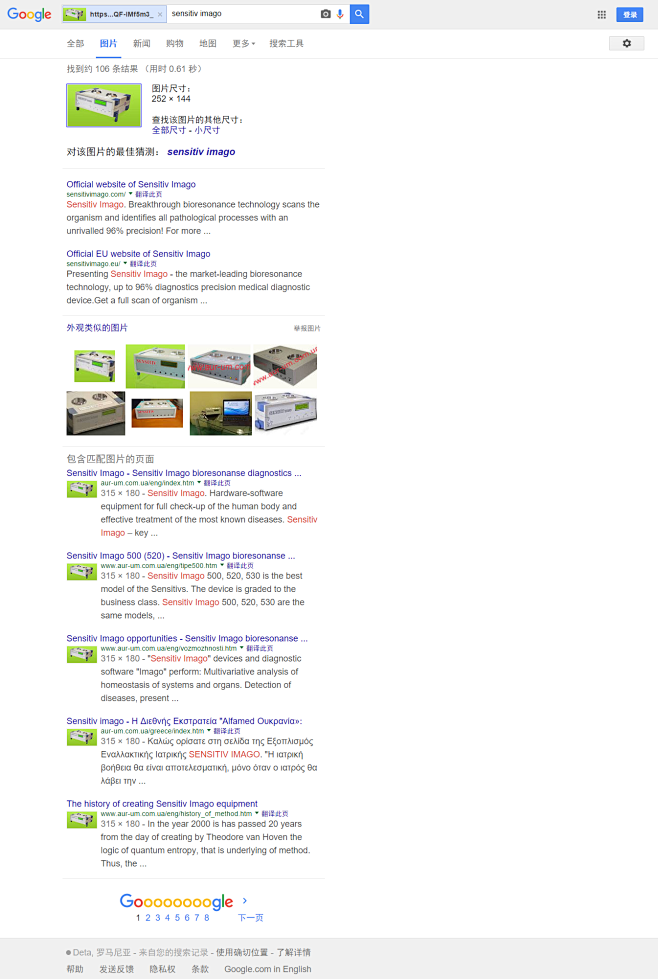Screen dimensions: 658x979
Task: Click the uploaded device image thumbnail
Action: pos(104,105)
